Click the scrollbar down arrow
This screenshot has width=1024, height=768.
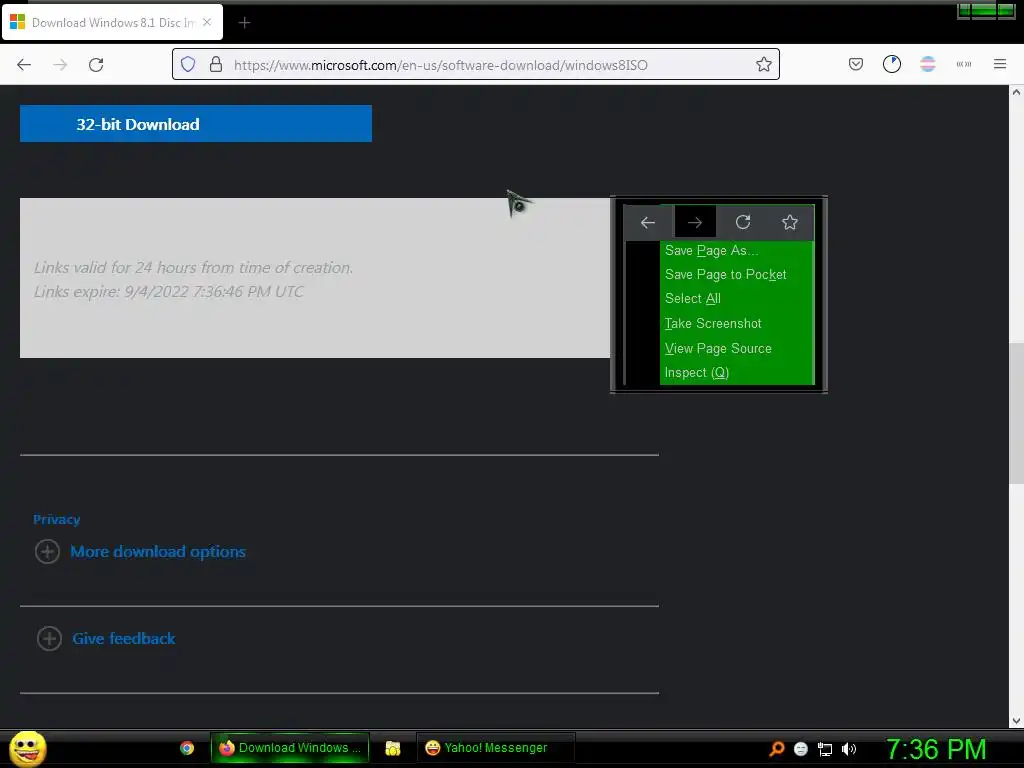(1016, 721)
